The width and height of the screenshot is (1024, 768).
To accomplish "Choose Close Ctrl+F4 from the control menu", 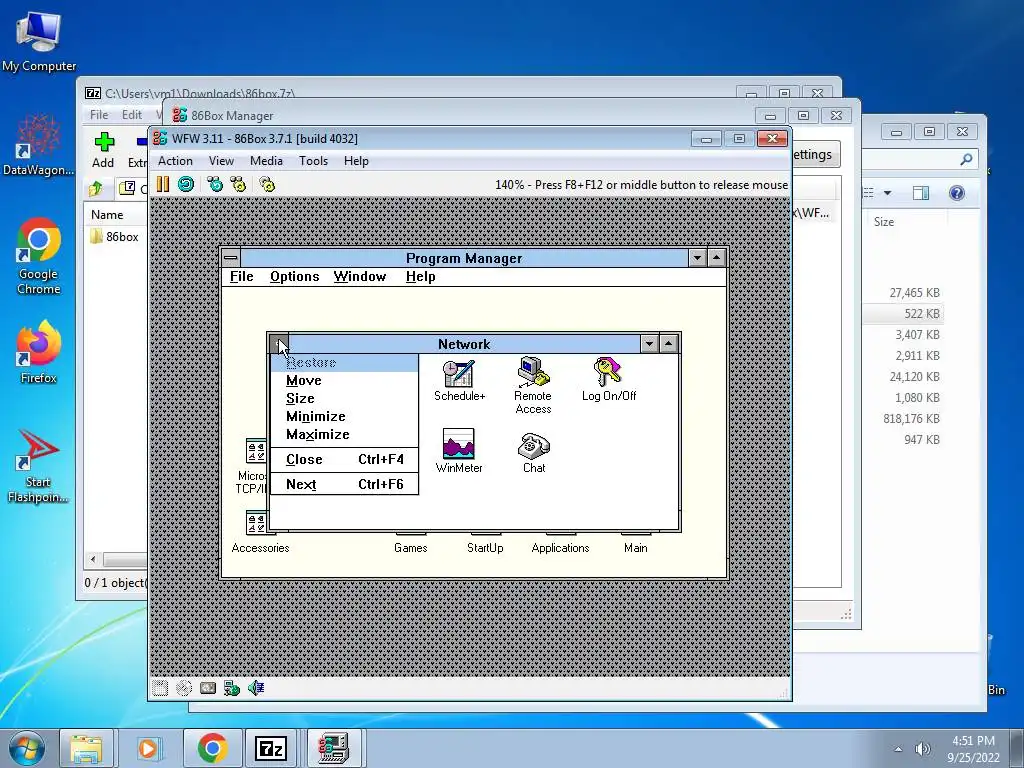I will pos(344,459).
